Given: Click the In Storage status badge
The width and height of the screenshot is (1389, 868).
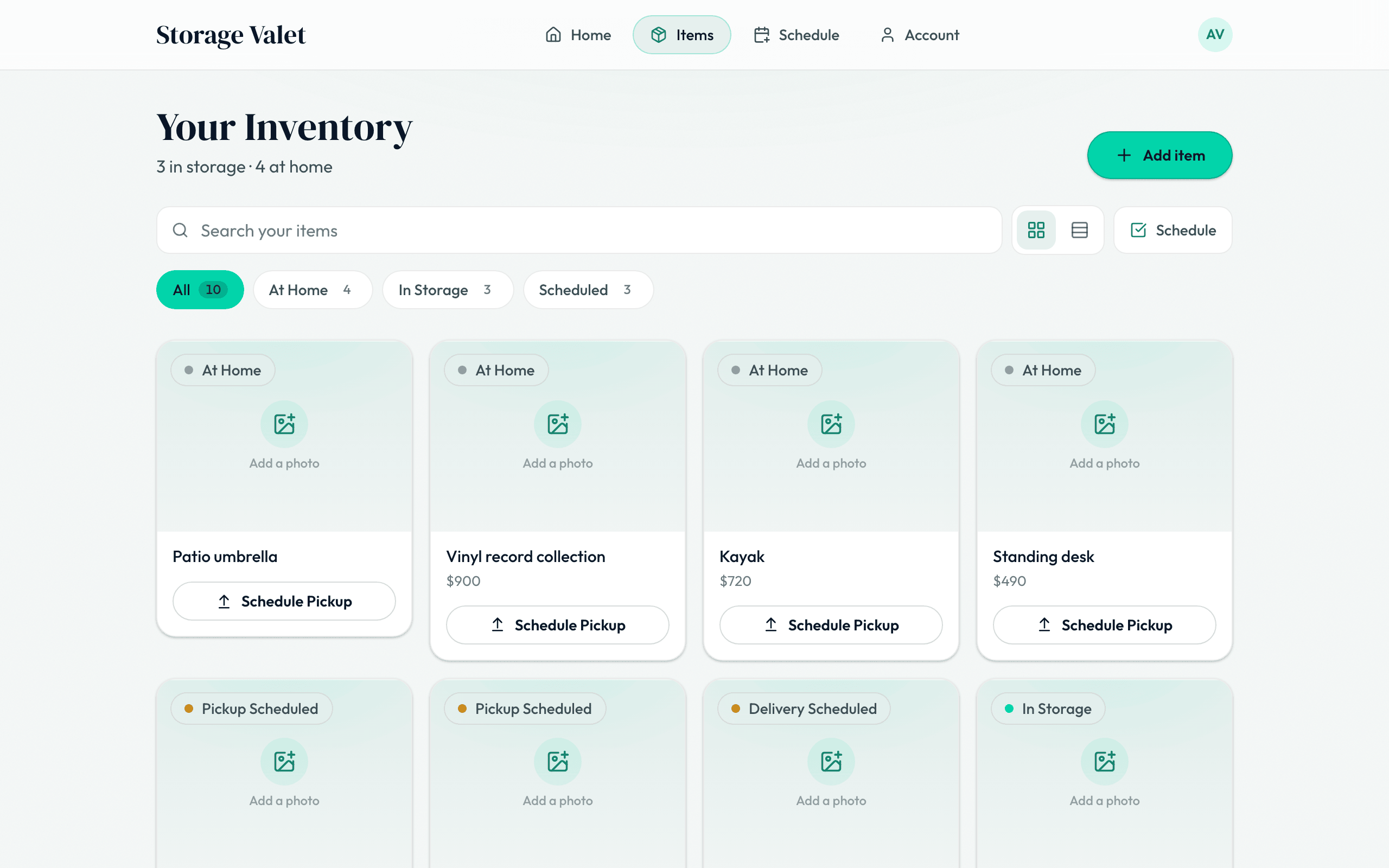Looking at the screenshot, I should (x=1048, y=709).
